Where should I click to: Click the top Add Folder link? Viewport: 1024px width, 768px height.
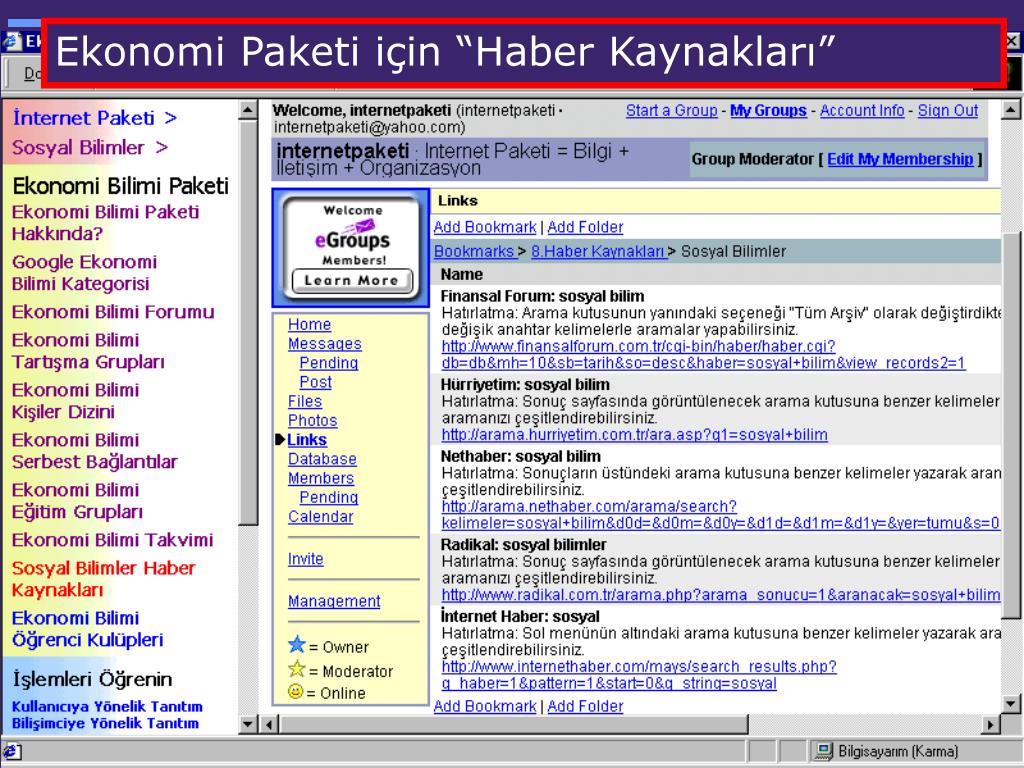585,227
